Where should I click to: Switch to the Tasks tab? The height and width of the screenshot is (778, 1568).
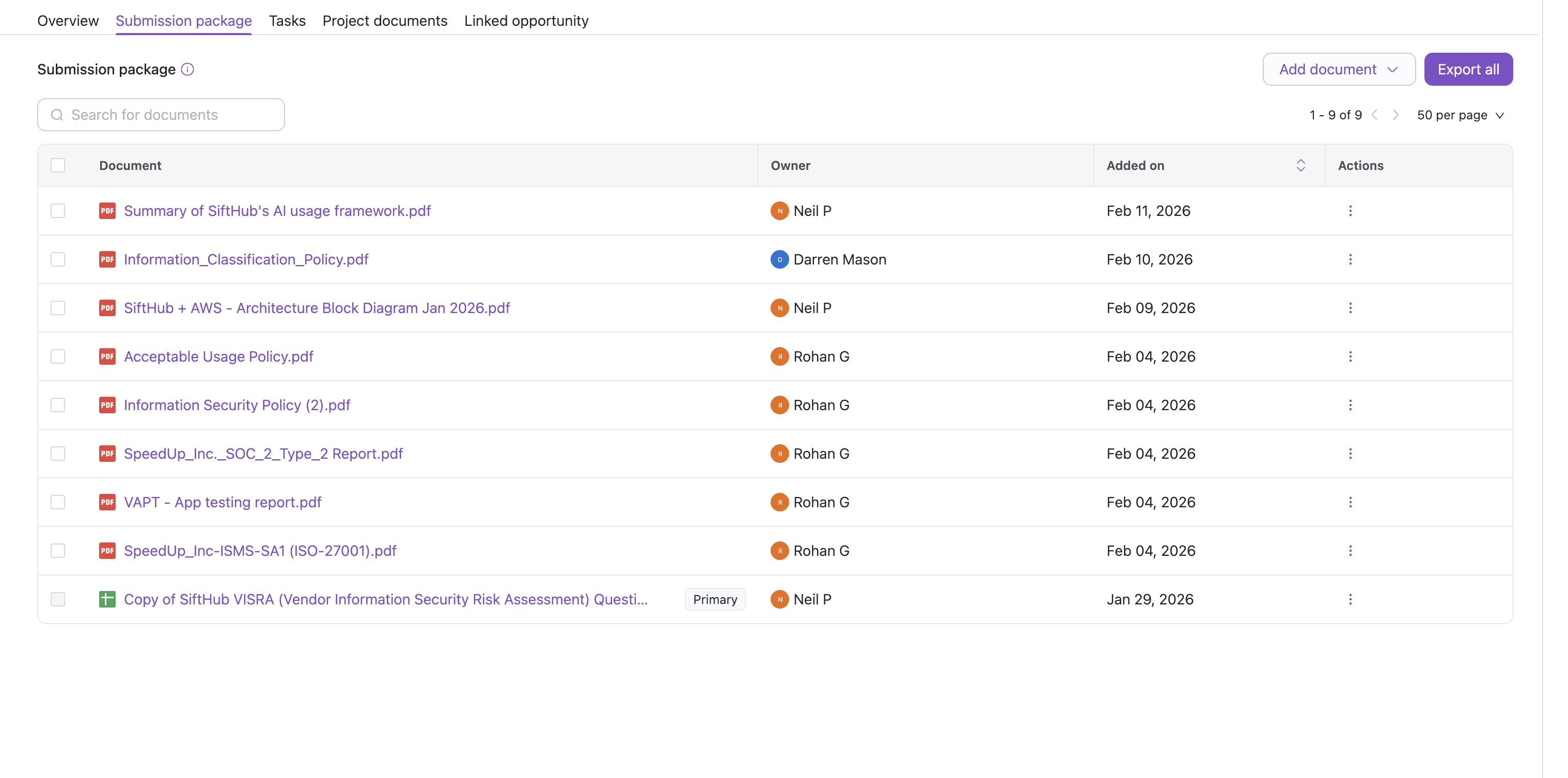287,21
